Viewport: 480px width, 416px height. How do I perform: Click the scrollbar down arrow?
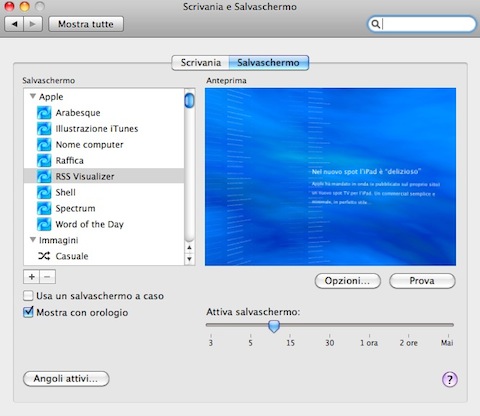coord(189,259)
